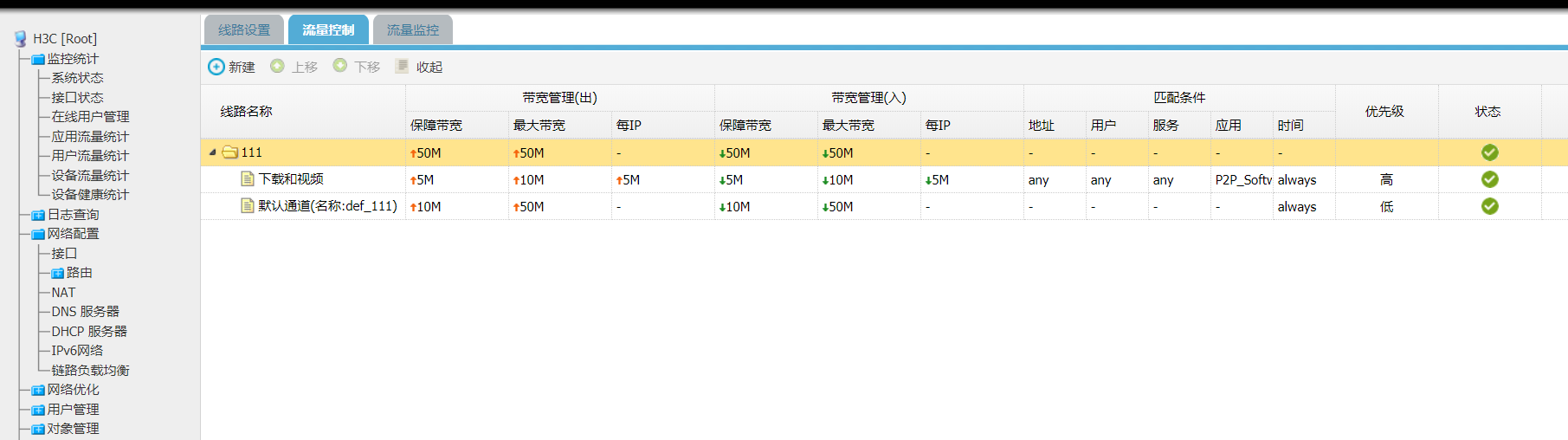Toggle the status check of 下载和视频 row
Image resolution: width=1568 pixels, height=440 pixels.
[1489, 179]
